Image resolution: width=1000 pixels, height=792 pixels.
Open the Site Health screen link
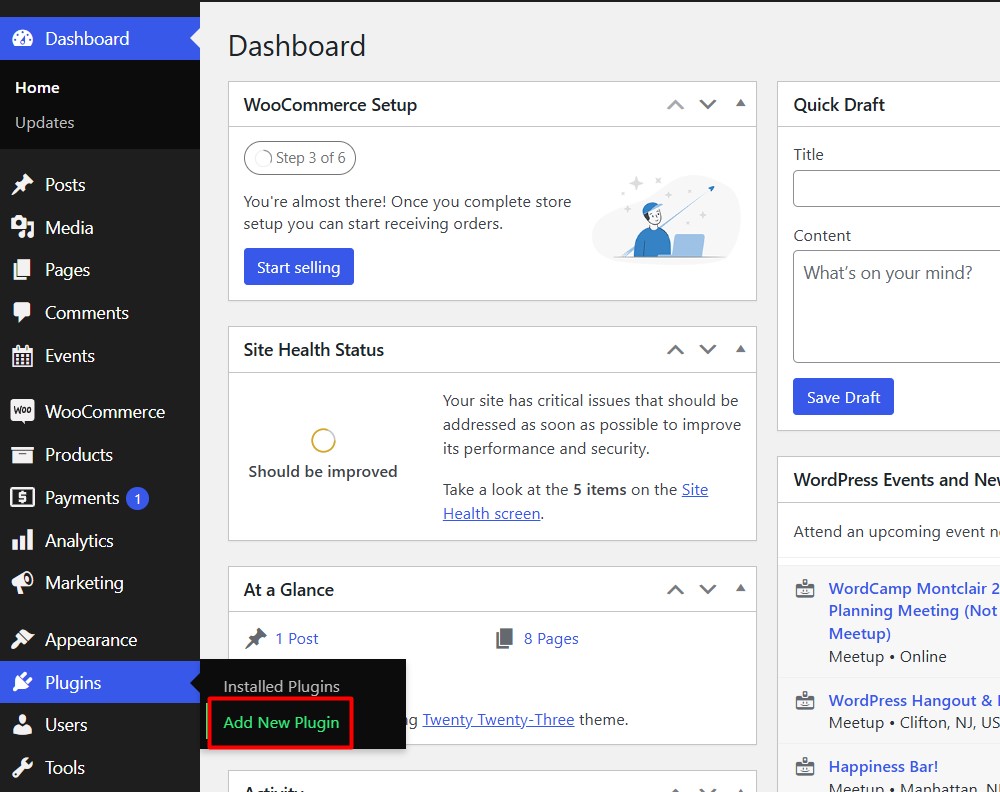point(575,501)
